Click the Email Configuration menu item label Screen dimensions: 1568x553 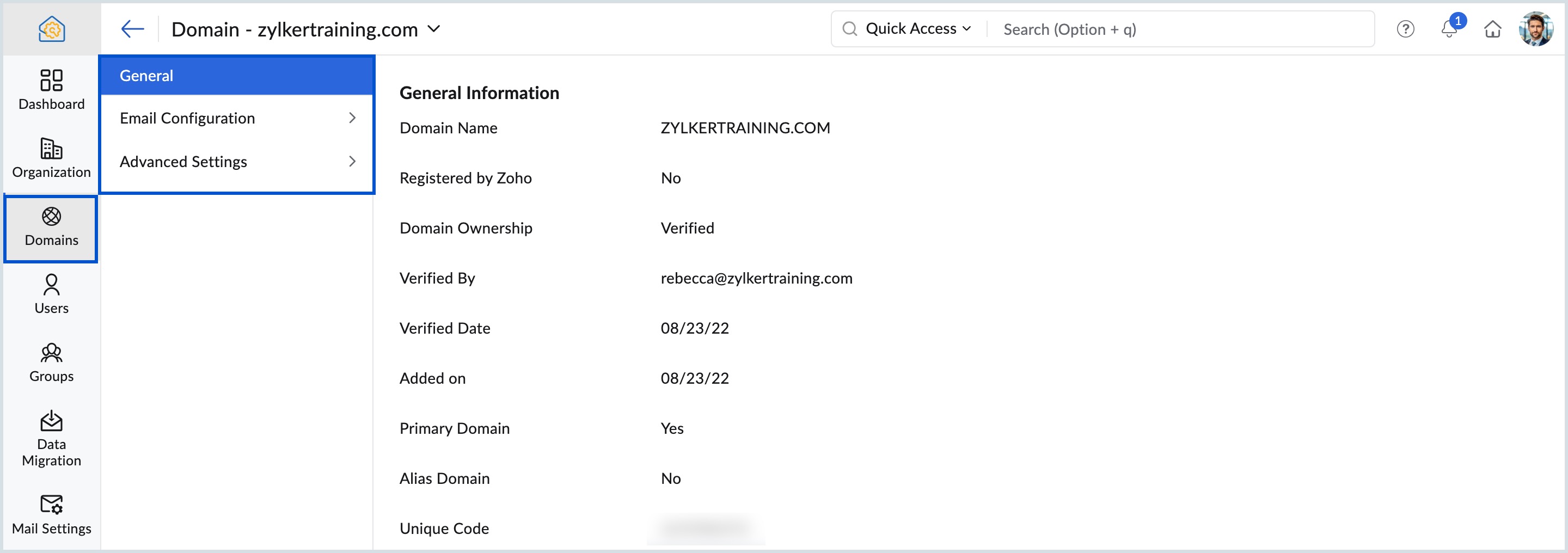pyautogui.click(x=187, y=118)
